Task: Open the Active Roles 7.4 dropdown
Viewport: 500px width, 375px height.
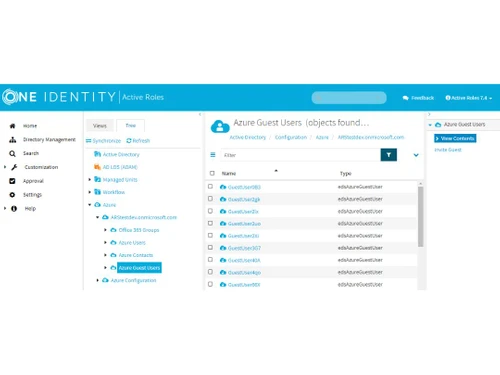Action: 469,98
